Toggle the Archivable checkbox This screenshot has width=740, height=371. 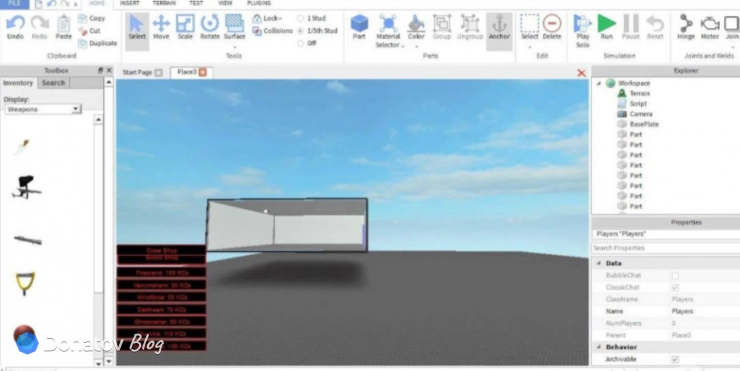[x=675, y=360]
